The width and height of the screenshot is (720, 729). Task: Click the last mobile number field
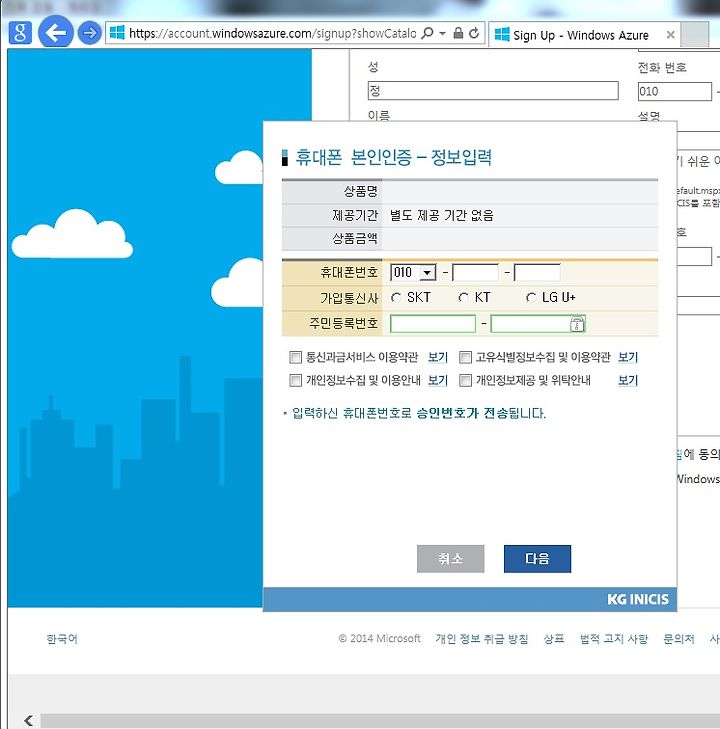click(537, 272)
